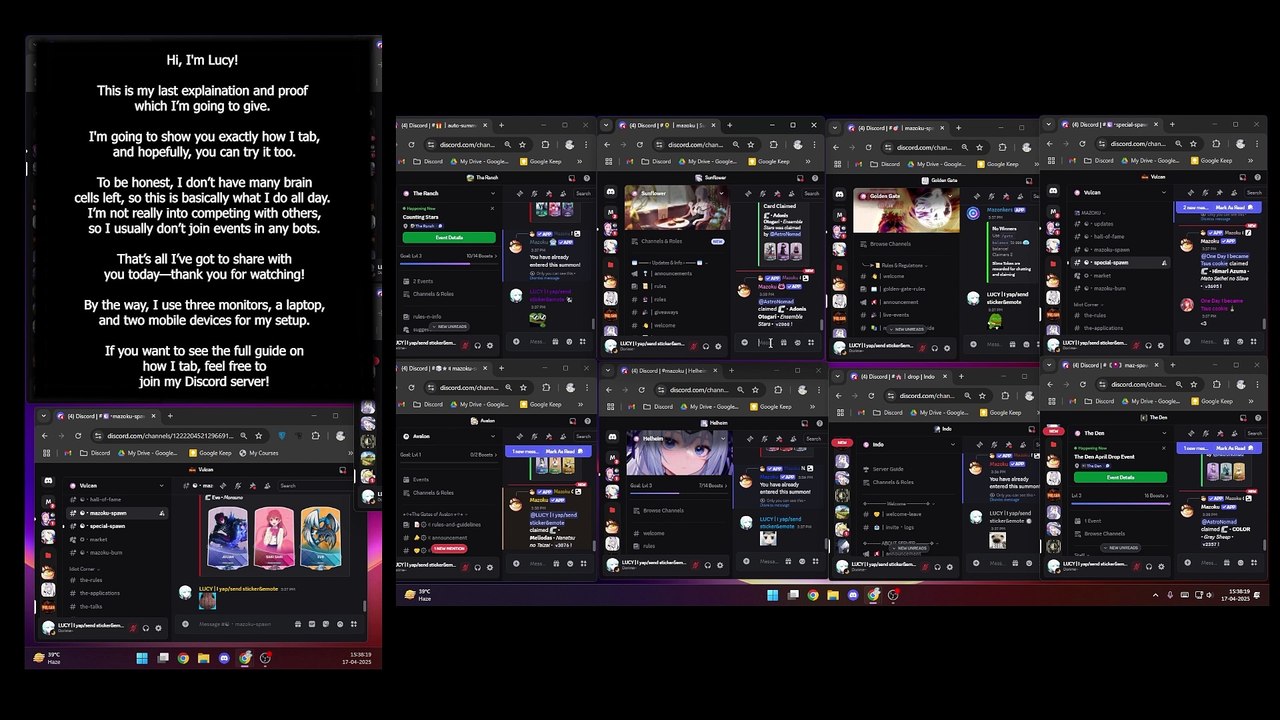The width and height of the screenshot is (1280, 720).
Task: Bookmark the page with star in mazoku-spawn window
Action: (259, 436)
